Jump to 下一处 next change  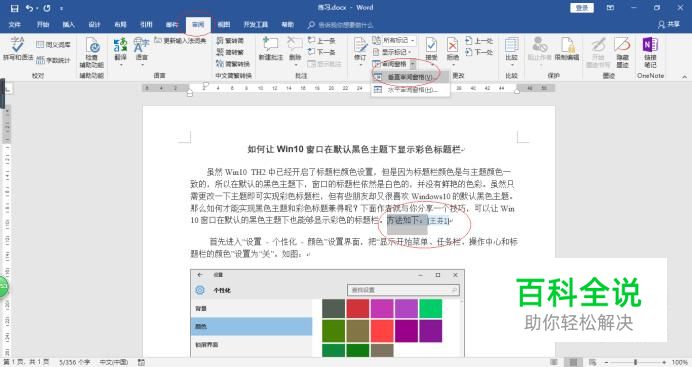click(x=479, y=52)
